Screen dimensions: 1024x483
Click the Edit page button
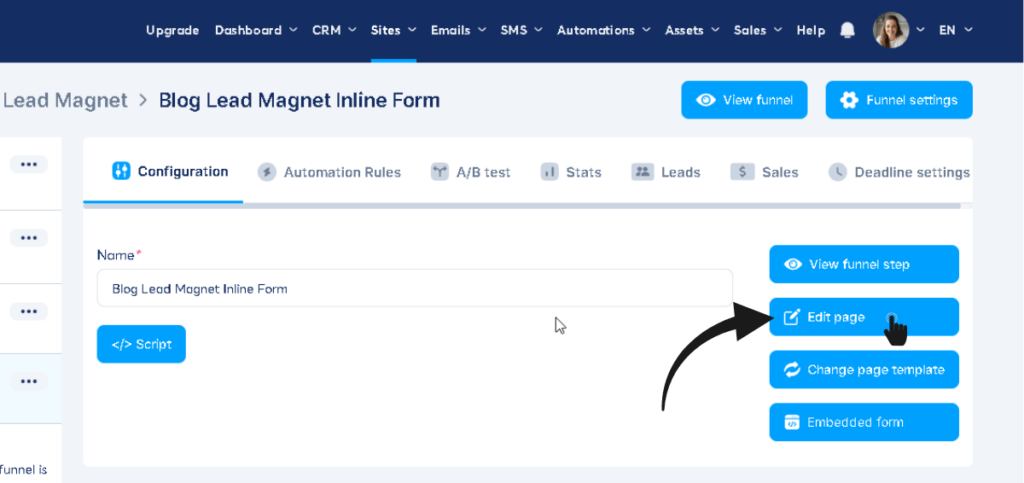coord(864,317)
